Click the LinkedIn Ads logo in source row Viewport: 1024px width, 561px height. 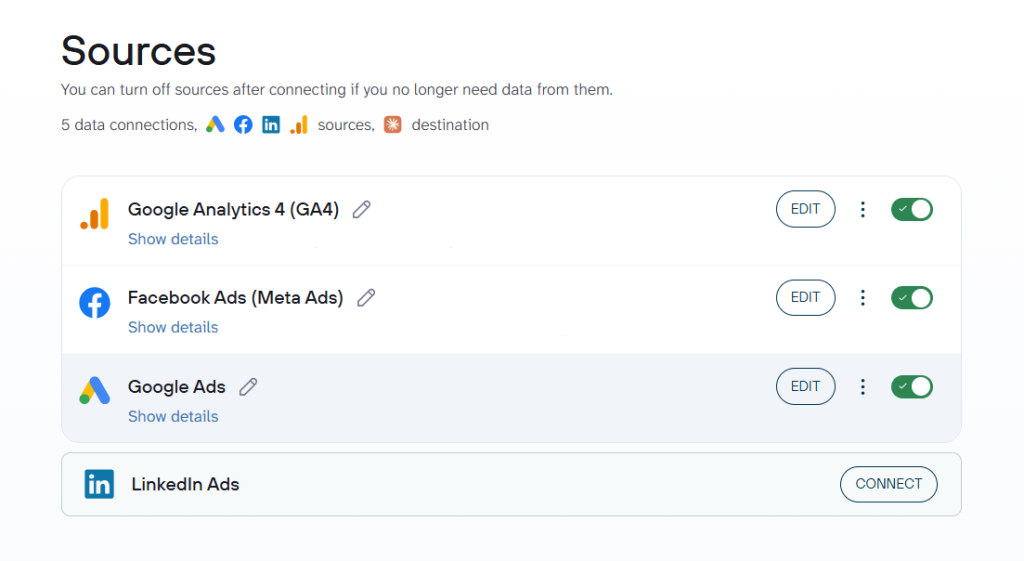click(x=99, y=484)
